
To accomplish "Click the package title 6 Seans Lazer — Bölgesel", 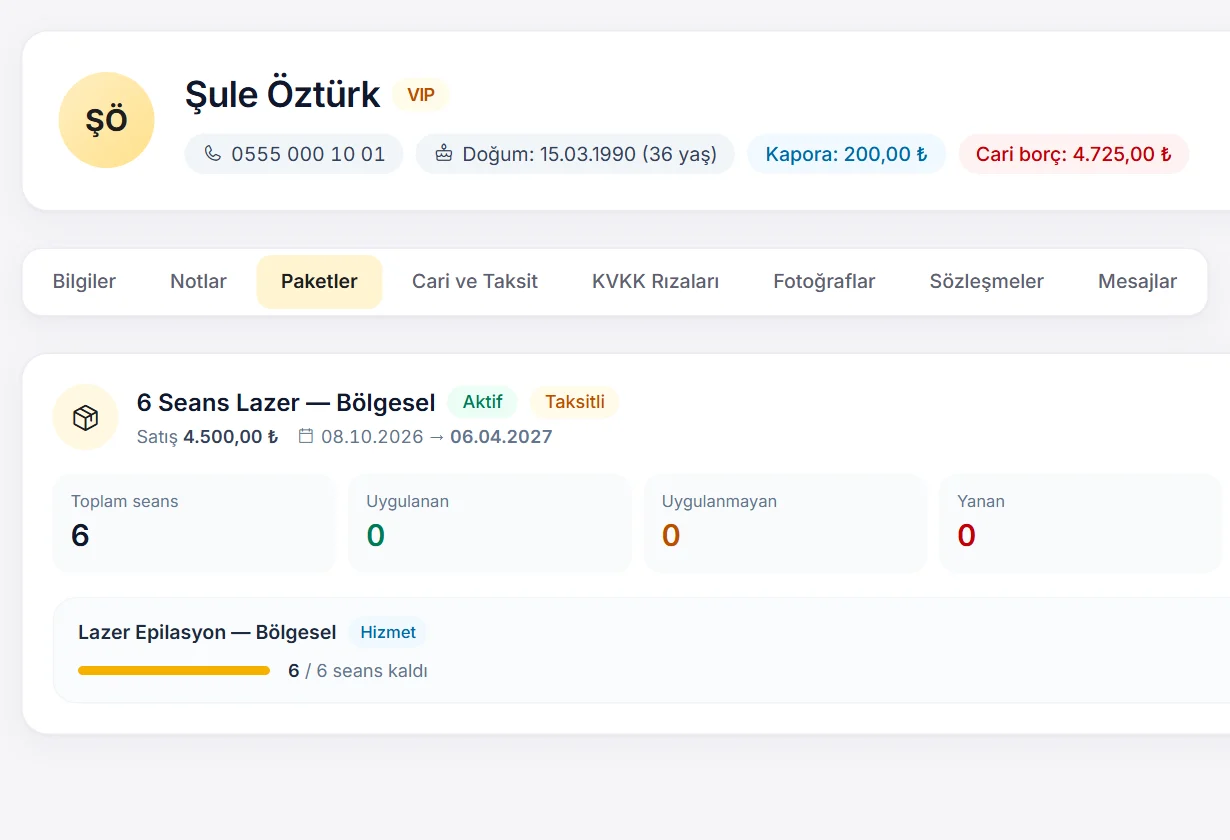I will [x=286, y=402].
